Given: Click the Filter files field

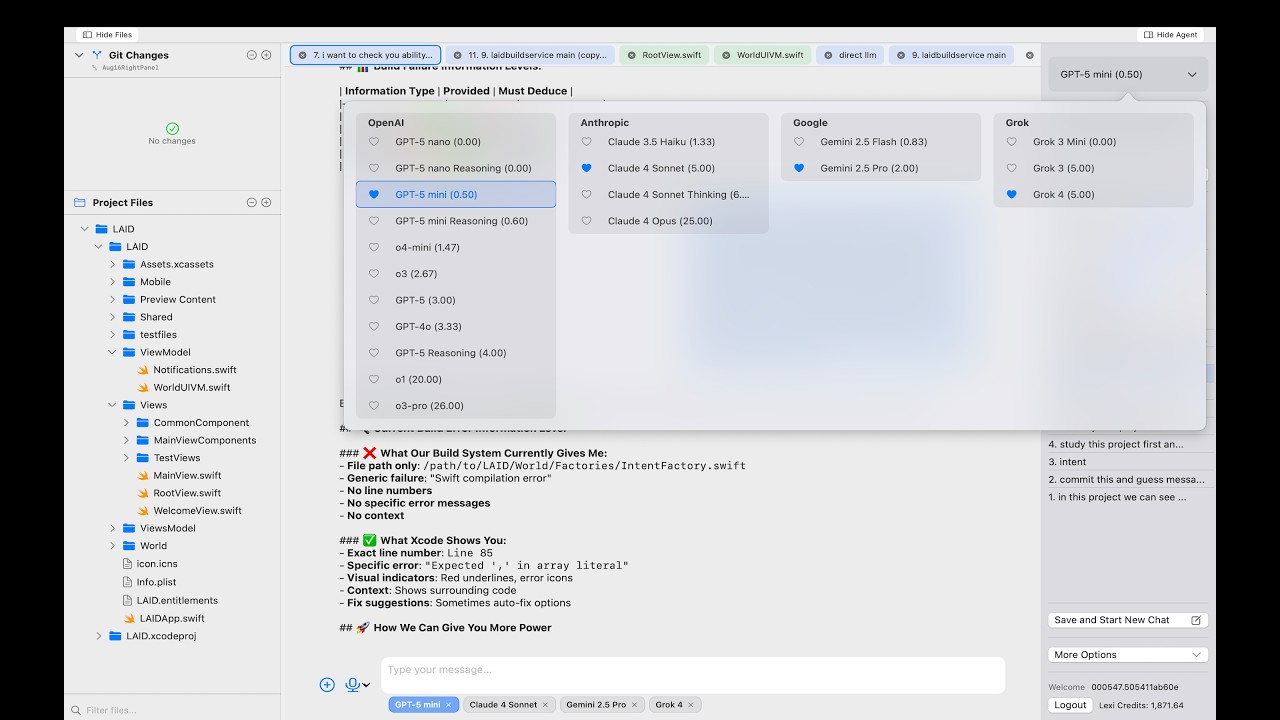Looking at the screenshot, I should click(x=172, y=710).
